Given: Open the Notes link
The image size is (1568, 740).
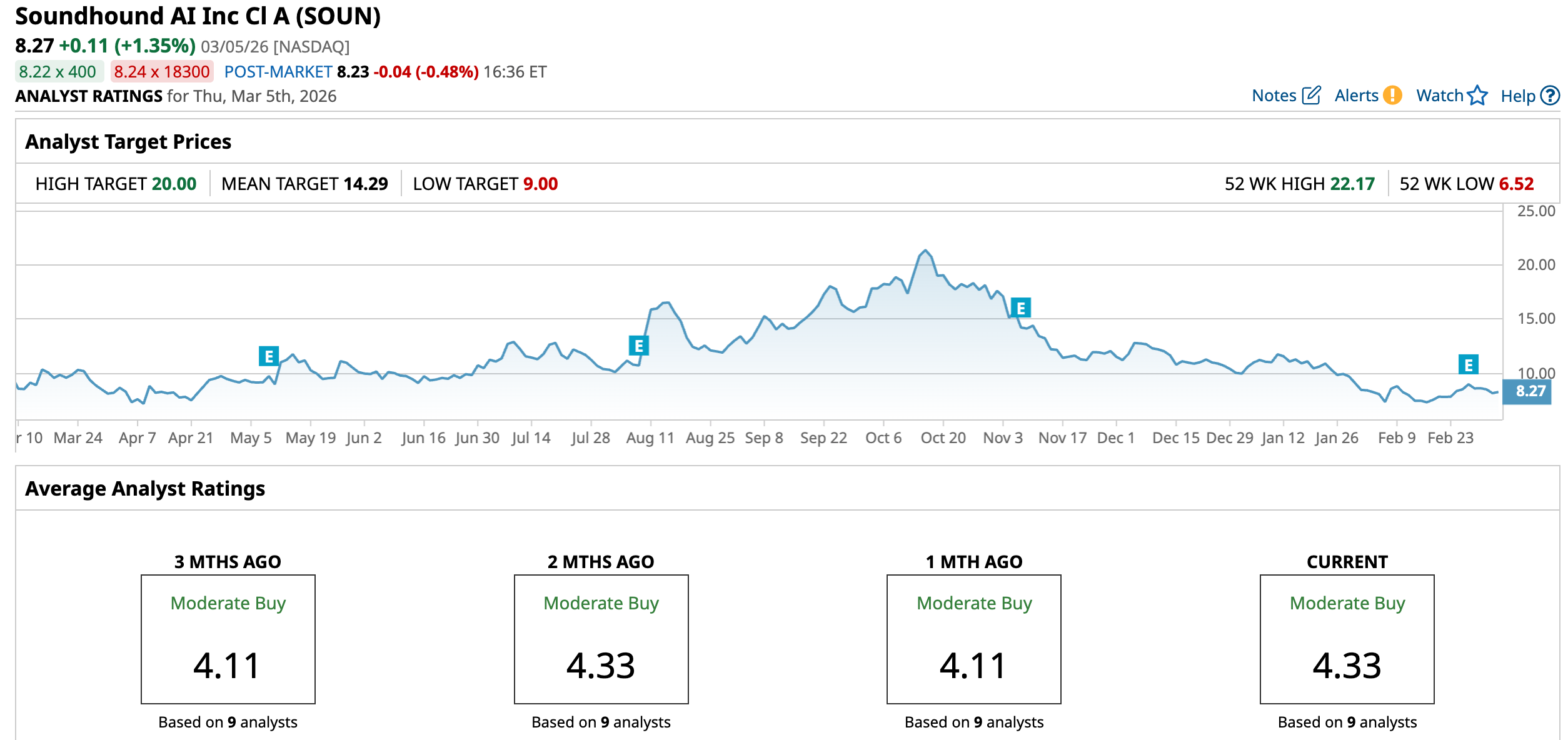Looking at the screenshot, I should click(1274, 96).
